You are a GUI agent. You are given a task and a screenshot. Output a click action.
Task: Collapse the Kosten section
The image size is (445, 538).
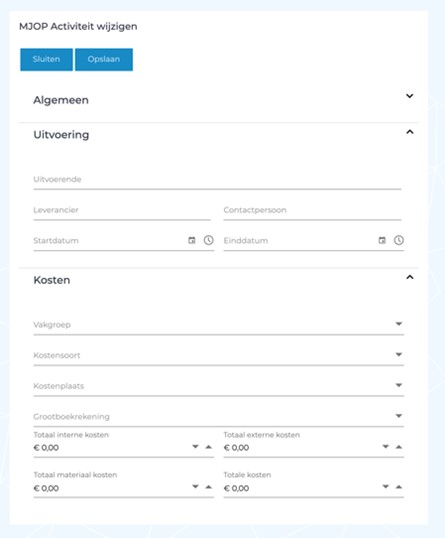coord(410,277)
